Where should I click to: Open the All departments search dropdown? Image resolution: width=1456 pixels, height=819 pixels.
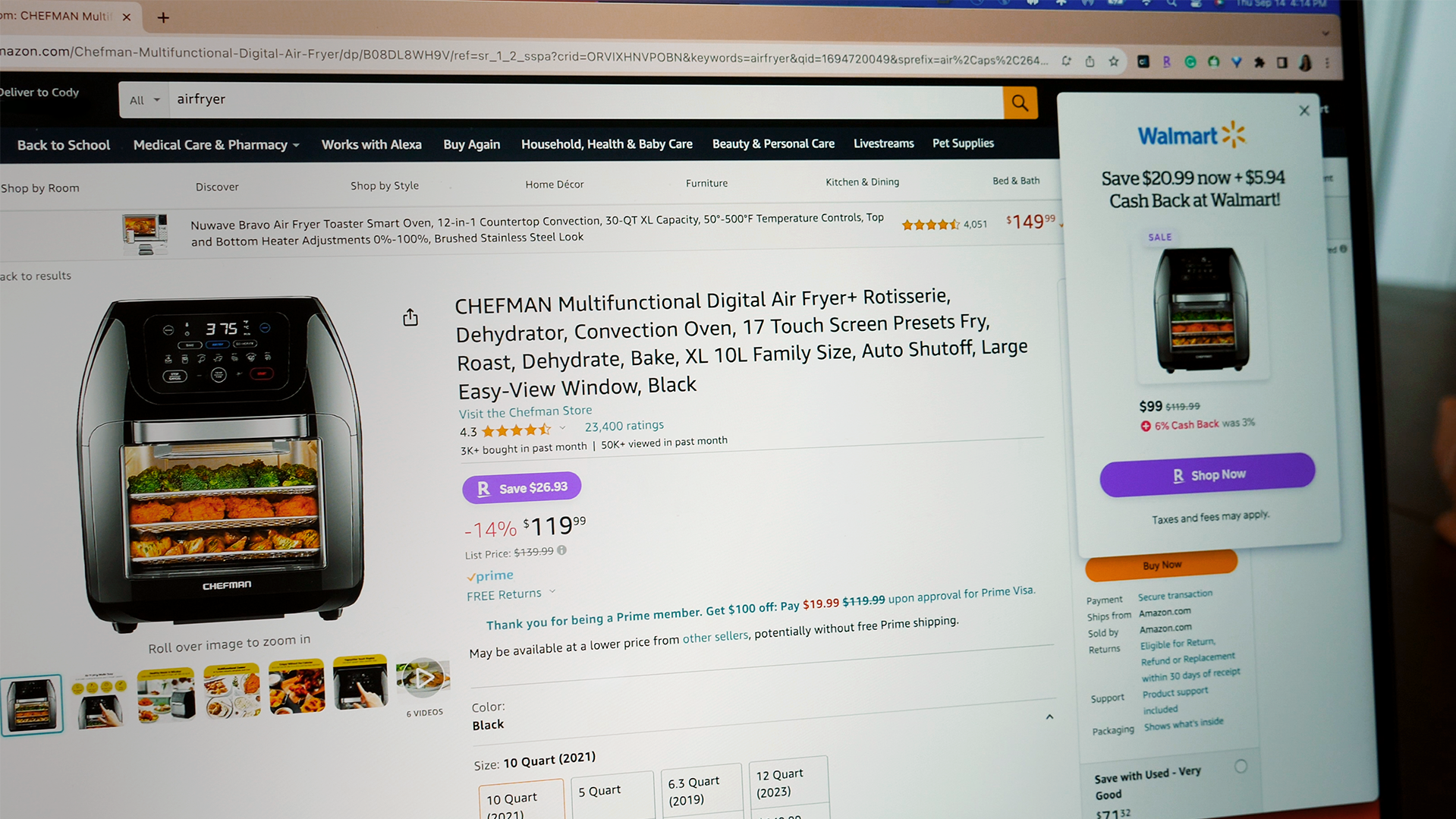click(x=144, y=100)
